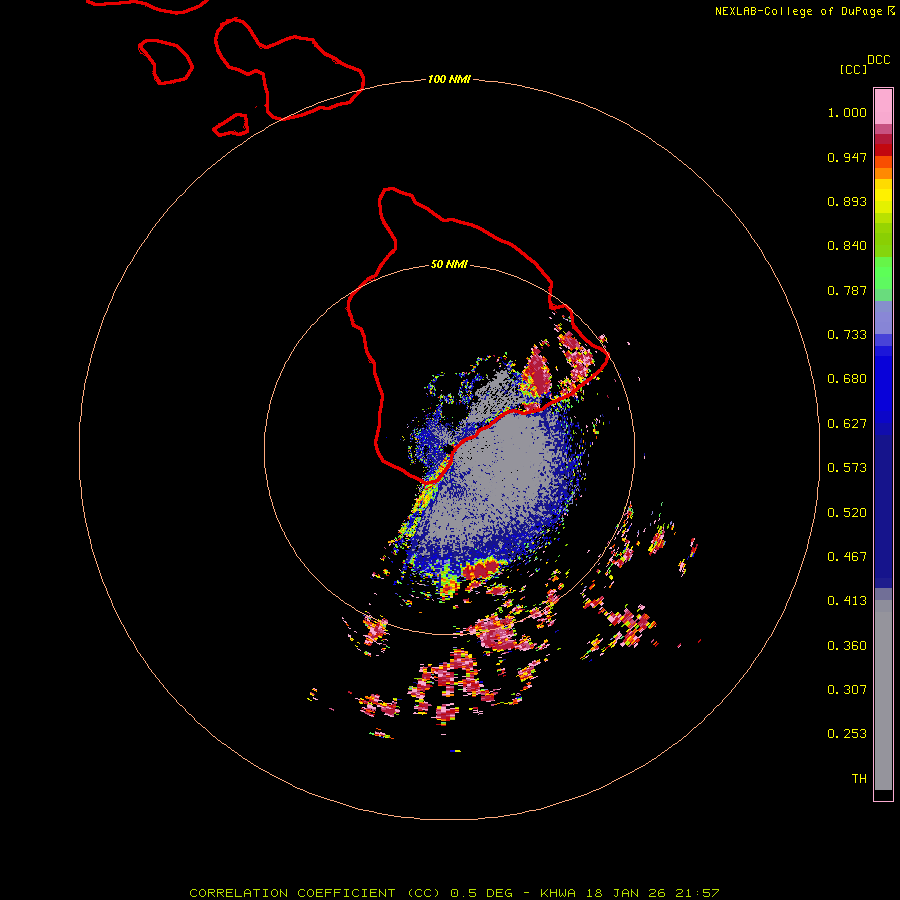Click the 0.840 legend value

[x=847, y=246]
